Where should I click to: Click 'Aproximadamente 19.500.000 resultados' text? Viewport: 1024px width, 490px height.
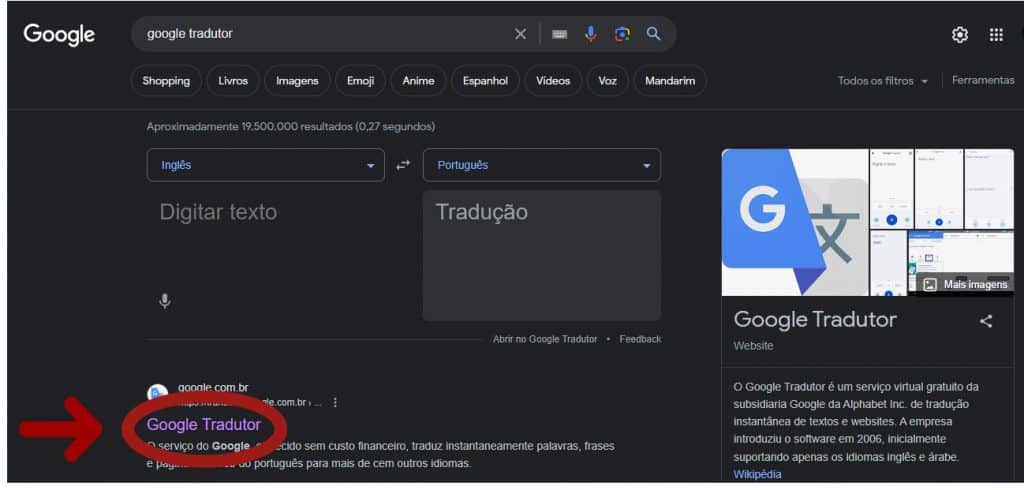249,126
